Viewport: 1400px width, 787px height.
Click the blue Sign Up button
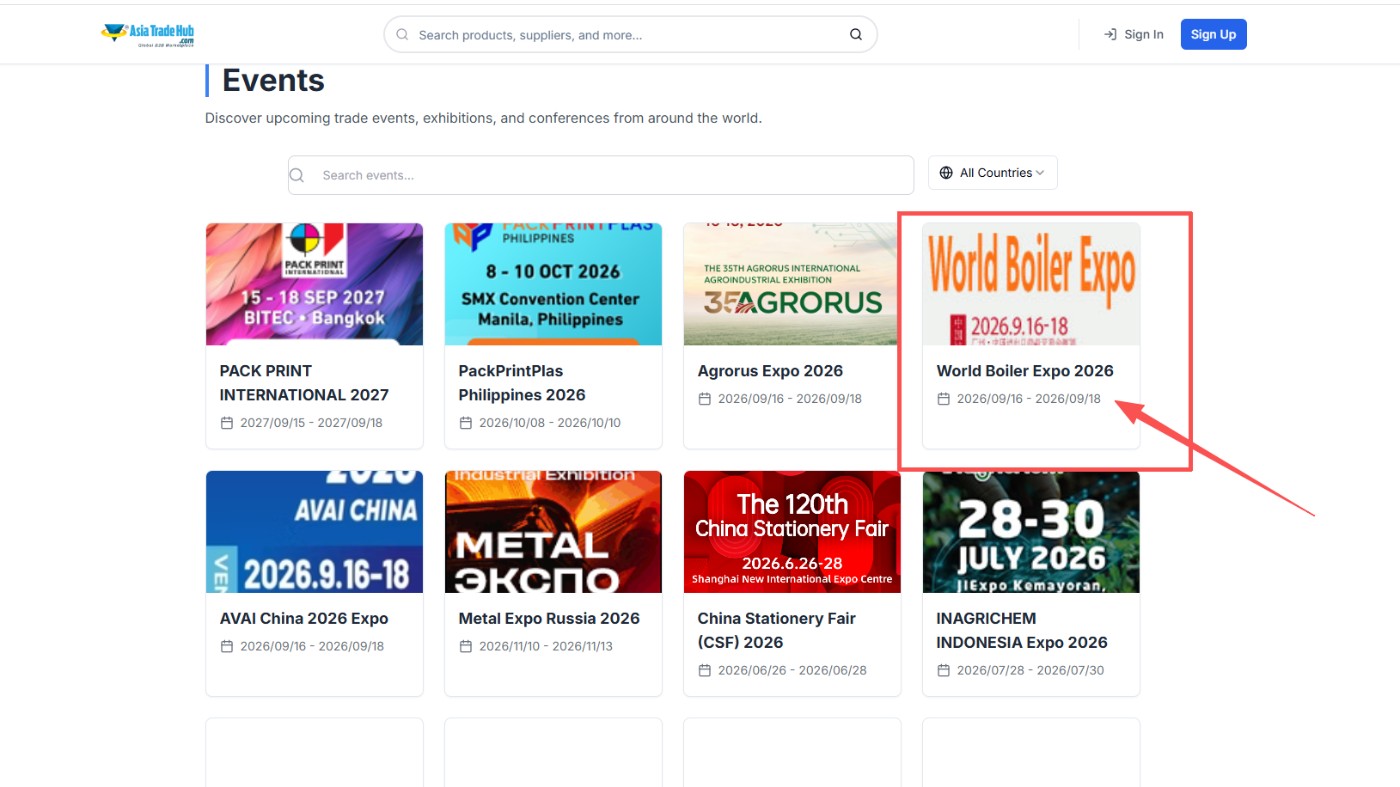(1214, 35)
